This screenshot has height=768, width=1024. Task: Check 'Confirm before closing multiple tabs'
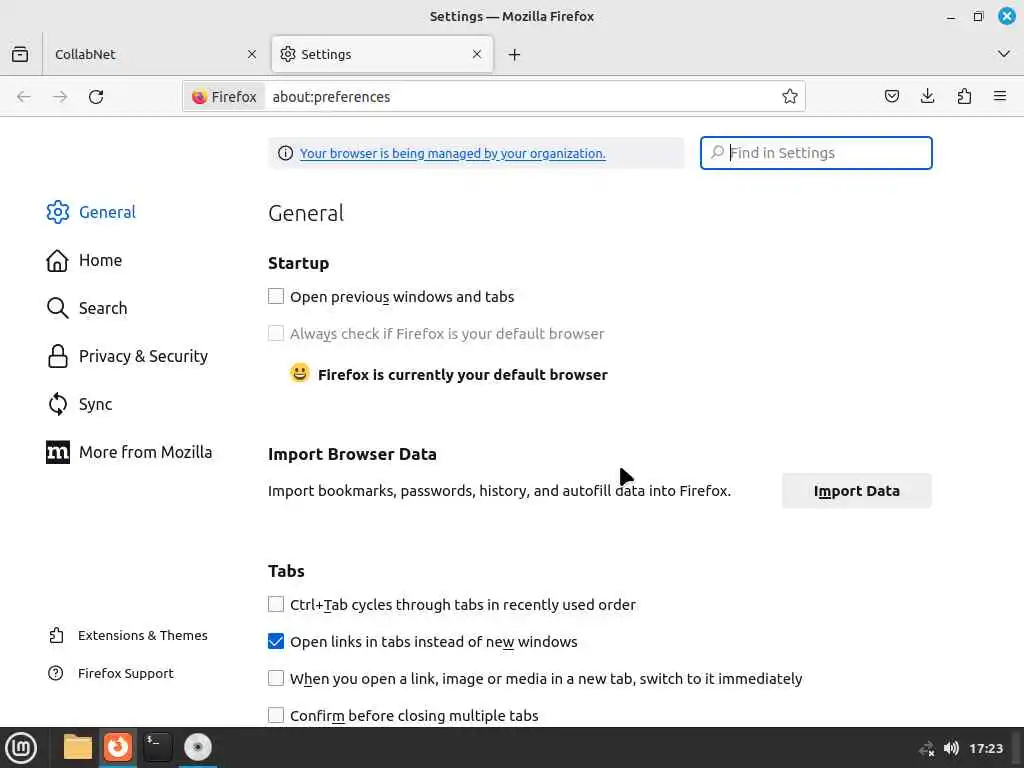[x=276, y=715]
